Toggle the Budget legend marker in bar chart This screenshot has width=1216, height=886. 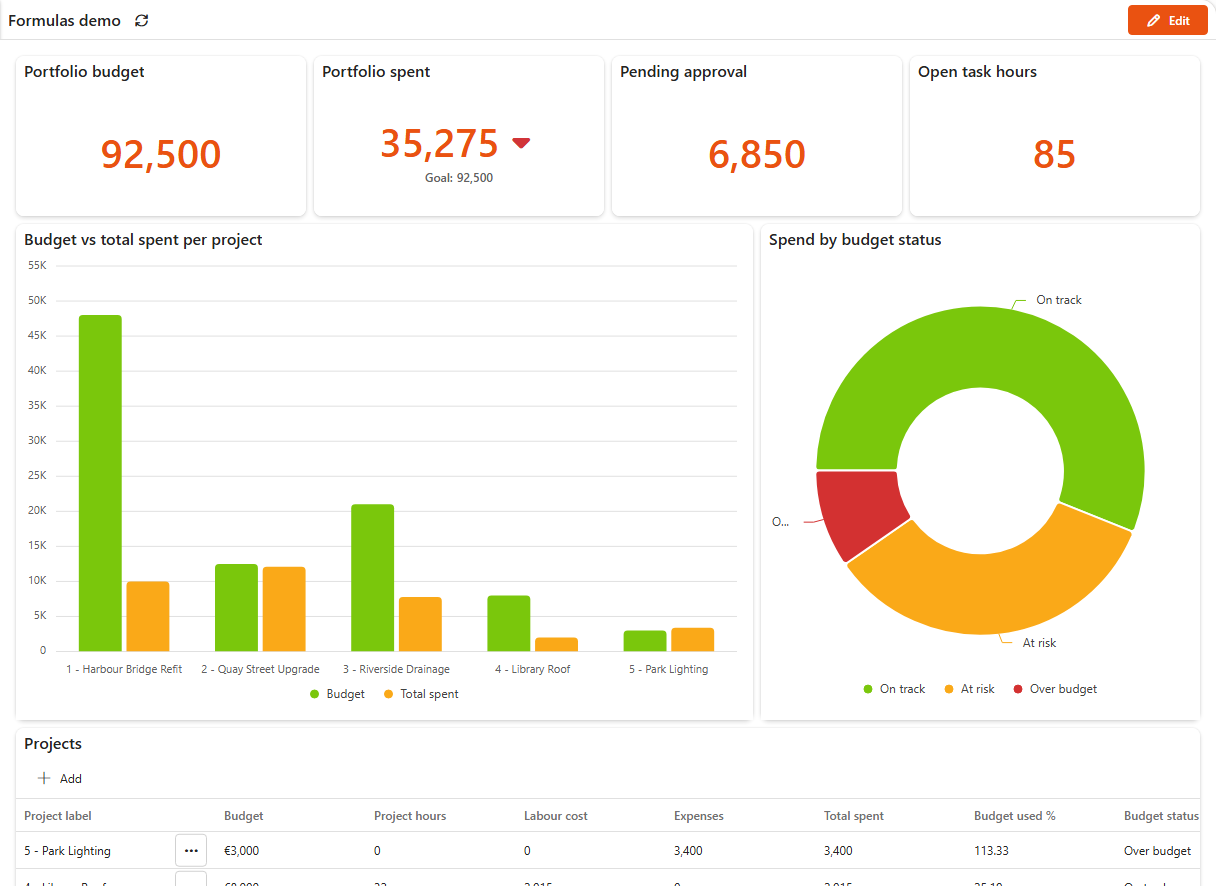(x=314, y=694)
